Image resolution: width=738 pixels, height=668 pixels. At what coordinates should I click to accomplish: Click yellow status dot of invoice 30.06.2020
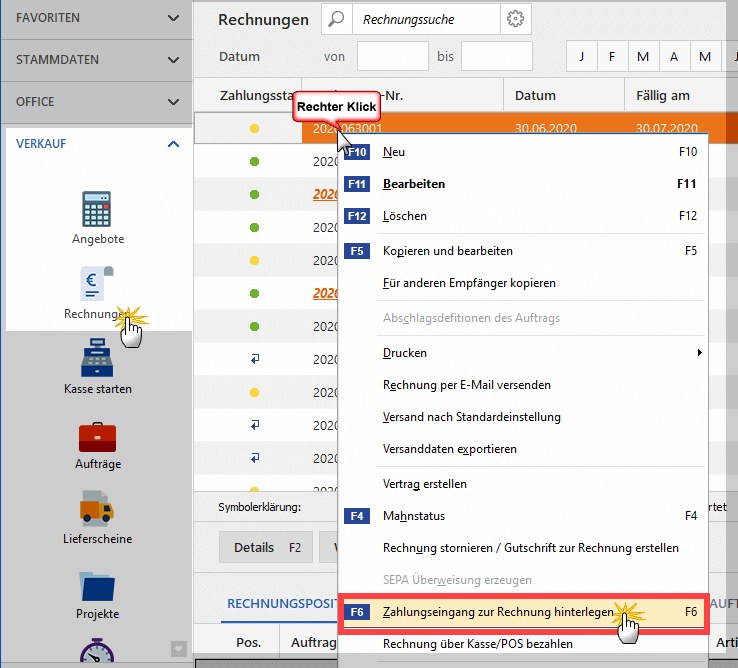pyautogui.click(x=254, y=128)
